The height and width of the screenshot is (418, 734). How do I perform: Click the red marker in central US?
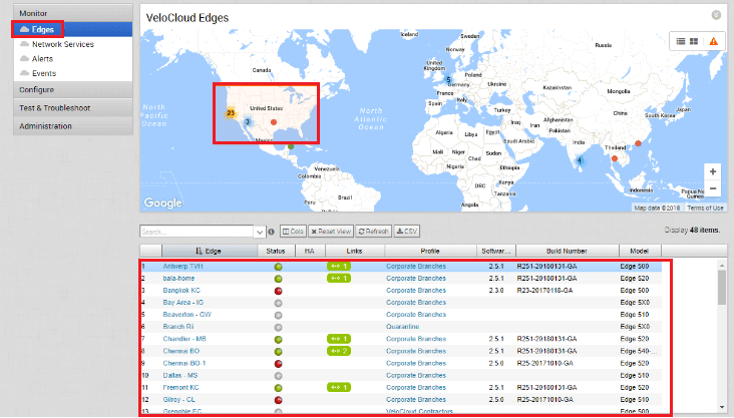coord(274,122)
